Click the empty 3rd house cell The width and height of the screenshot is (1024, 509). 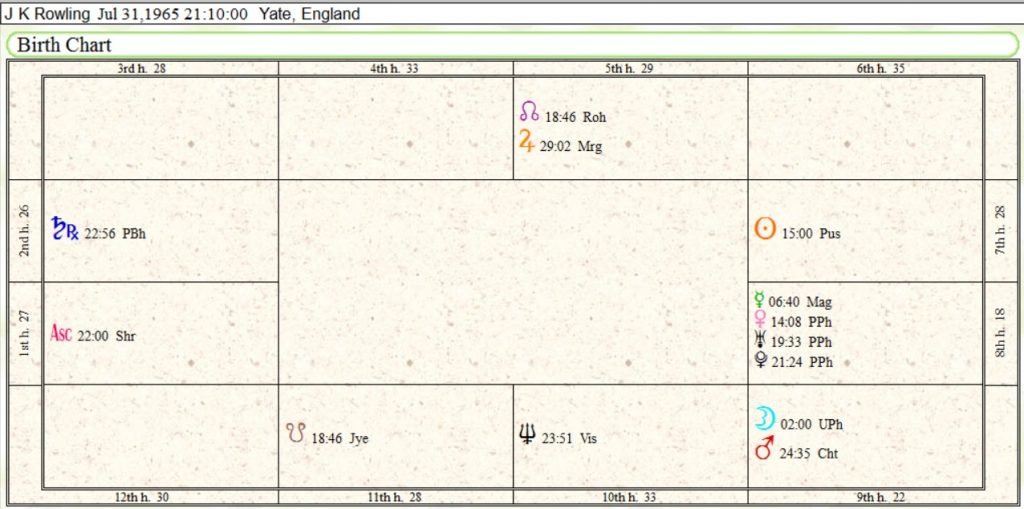click(161, 128)
